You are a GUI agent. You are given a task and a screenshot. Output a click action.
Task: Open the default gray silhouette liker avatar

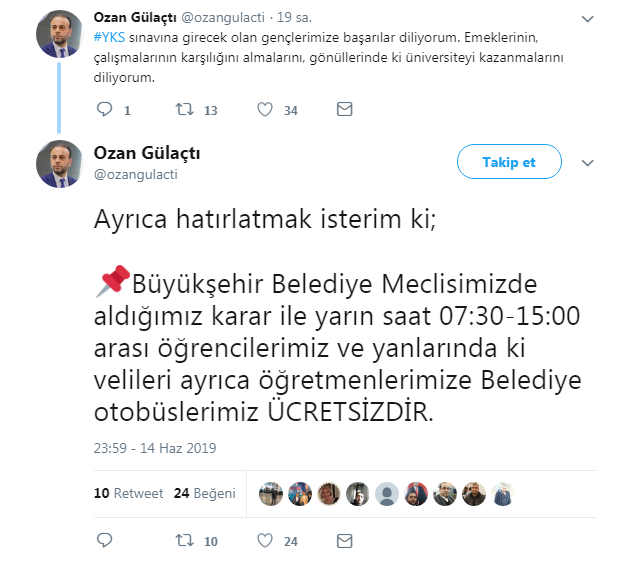click(x=387, y=494)
